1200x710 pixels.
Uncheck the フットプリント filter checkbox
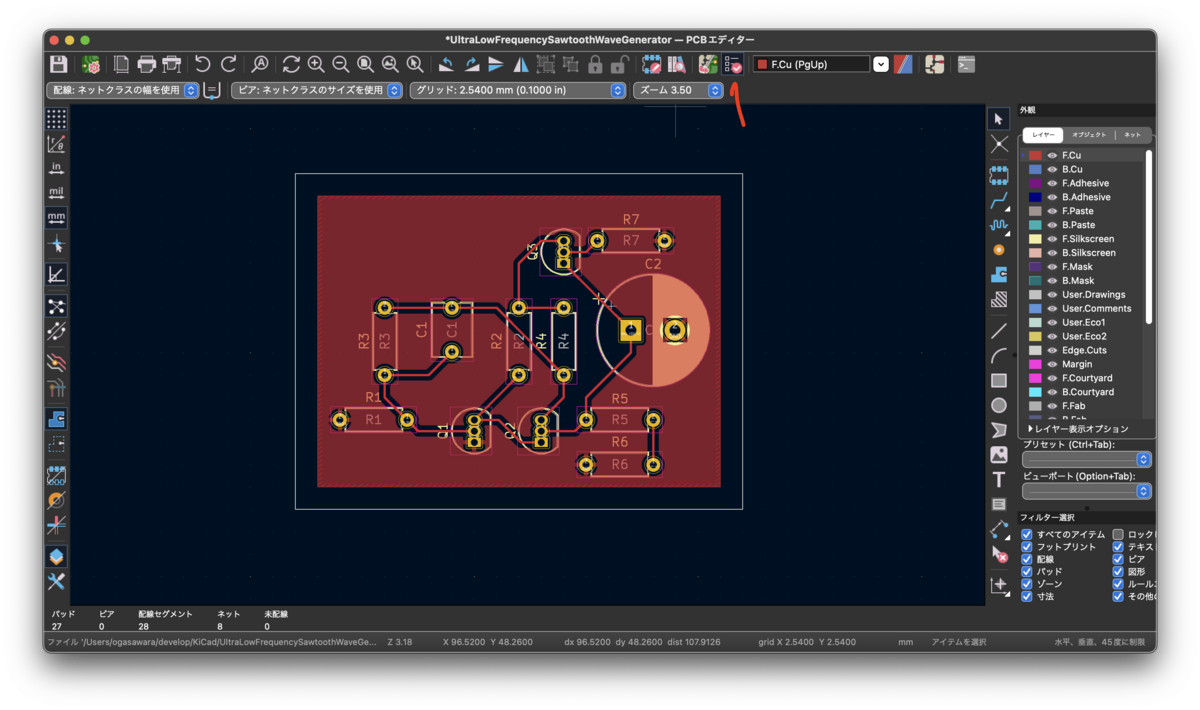[x=1026, y=547]
